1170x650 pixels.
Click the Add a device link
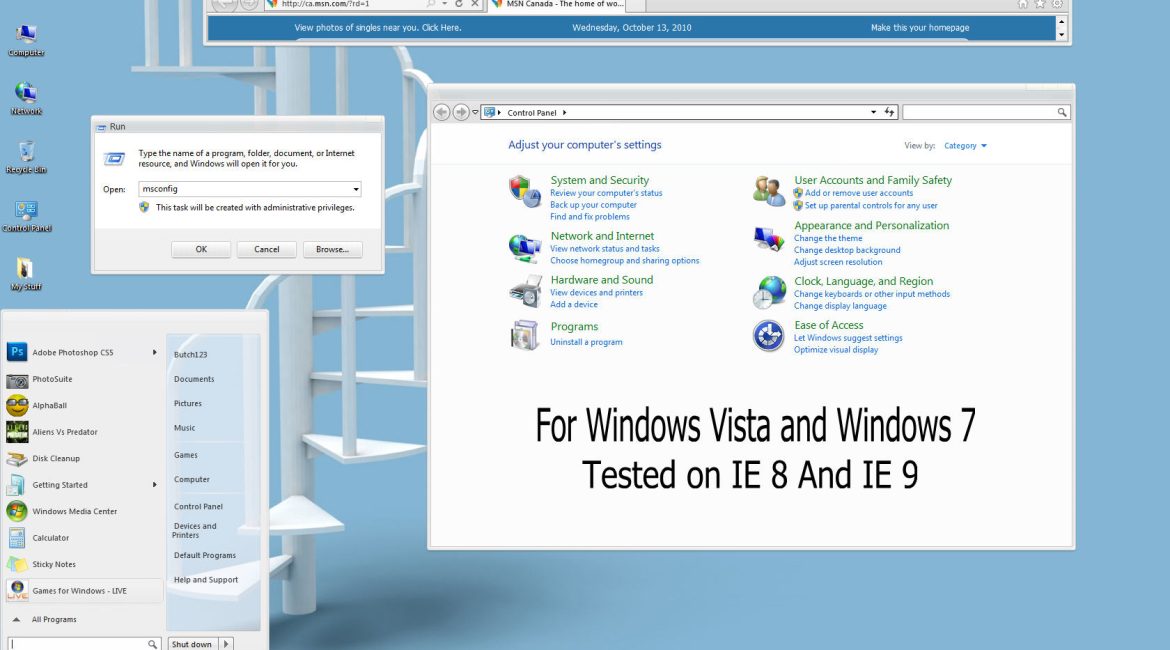(574, 304)
